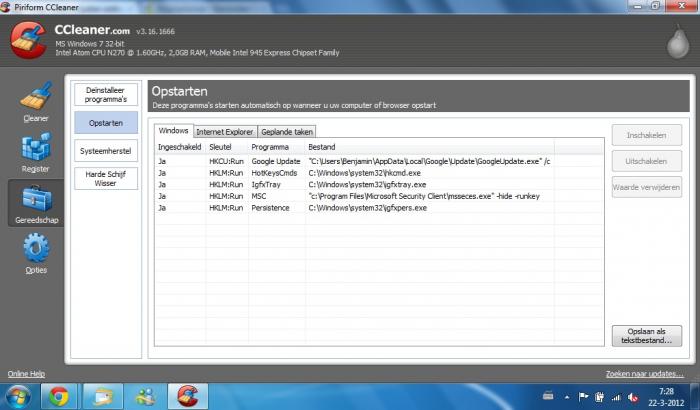Click the hkcmd.exe file path
Screen dimensions: 700x410
point(364,173)
